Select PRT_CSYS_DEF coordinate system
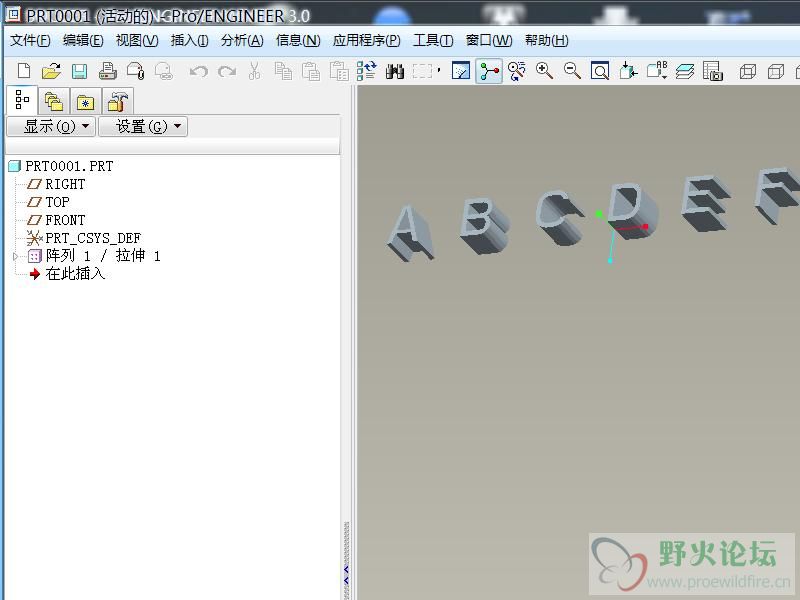The width and height of the screenshot is (800, 600). (93, 238)
